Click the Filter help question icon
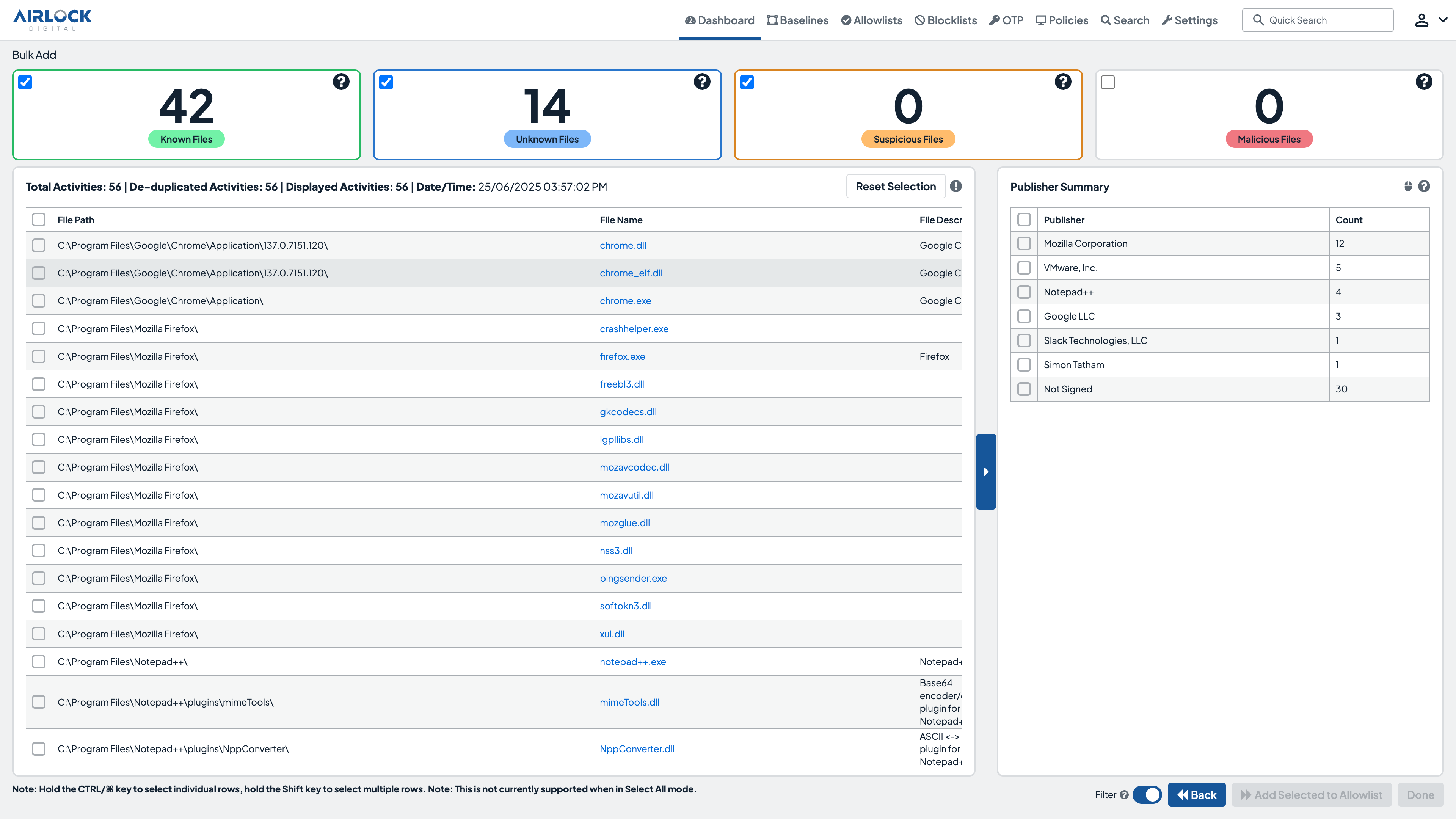Image resolution: width=1456 pixels, height=819 pixels. [x=1124, y=795]
